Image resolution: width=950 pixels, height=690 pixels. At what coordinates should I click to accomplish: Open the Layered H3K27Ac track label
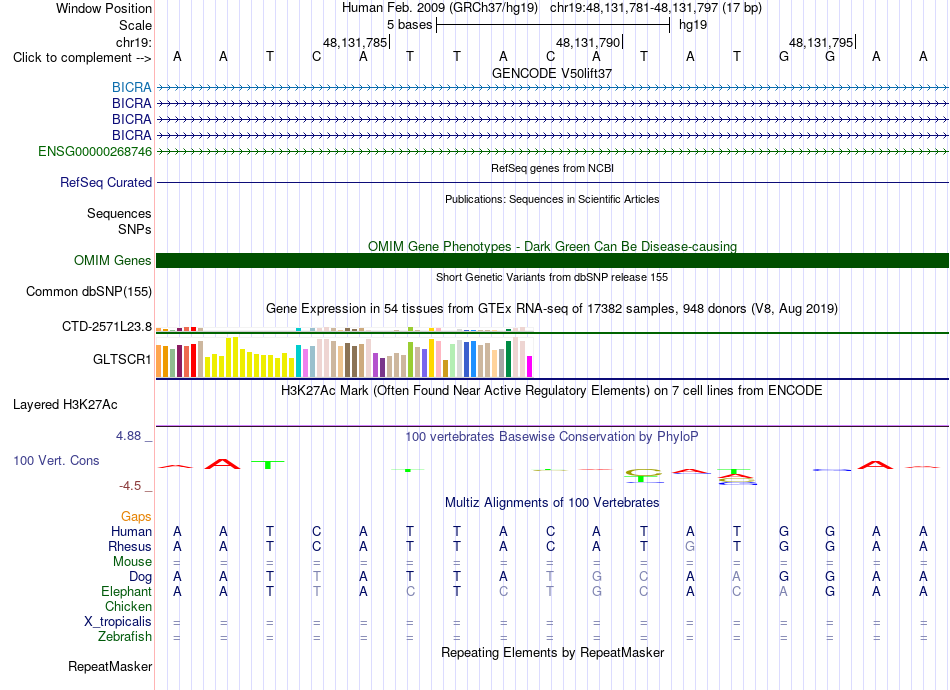(65, 405)
